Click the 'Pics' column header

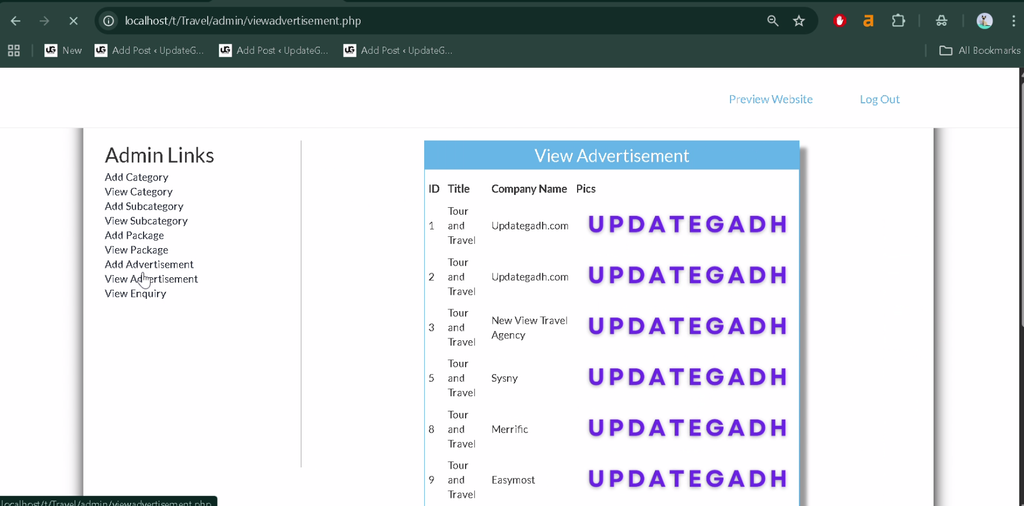pyautogui.click(x=586, y=189)
